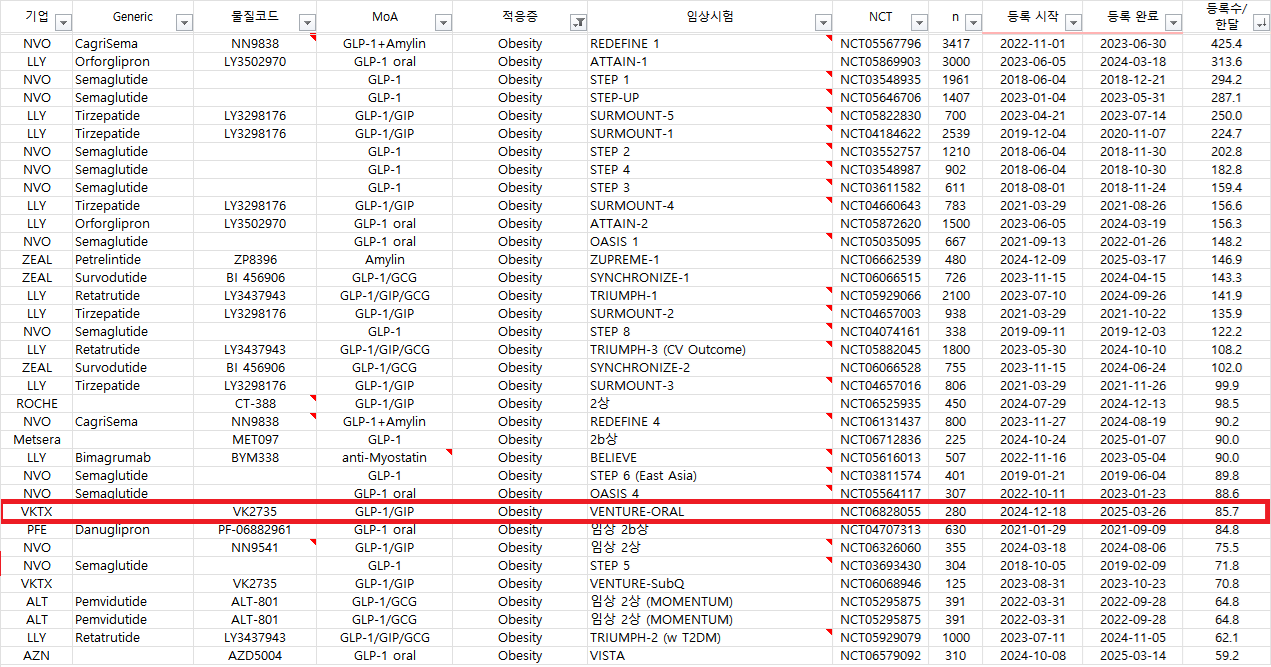This screenshot has width=1271, height=667.
Task: Select the SURMOUNT-5 trial cell
Action: tap(711, 116)
